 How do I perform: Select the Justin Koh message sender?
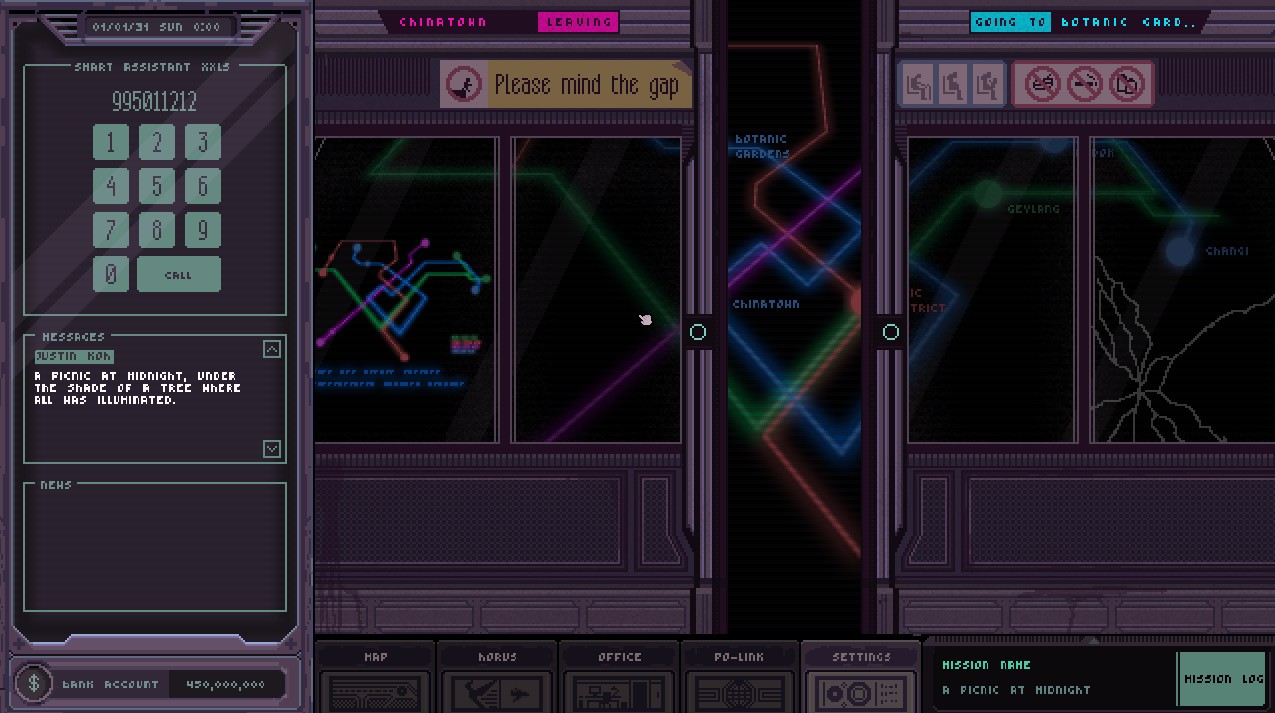pos(74,356)
